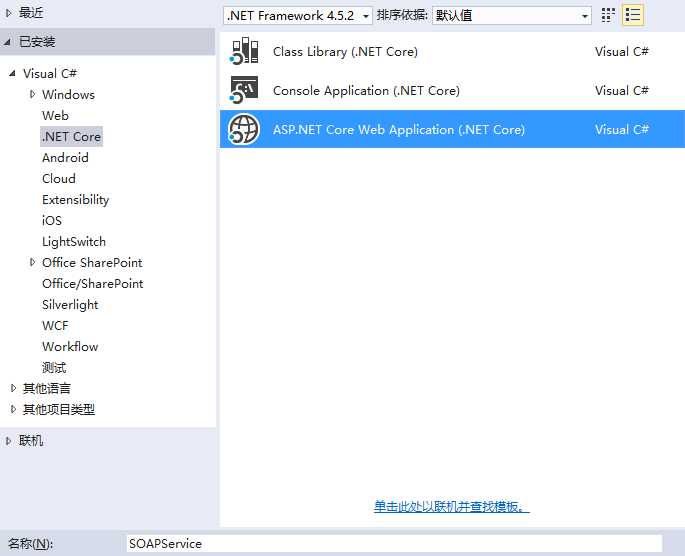Click the 单击此处以联机并查找模板 link

point(452,506)
